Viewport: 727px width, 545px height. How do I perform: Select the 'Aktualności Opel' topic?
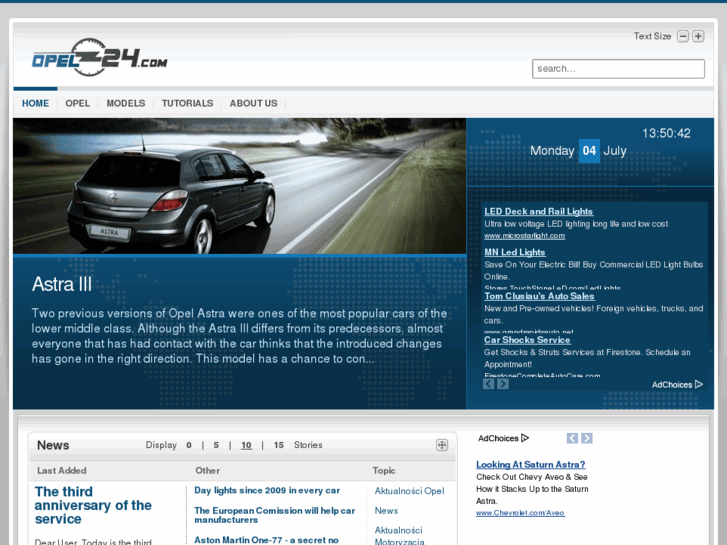coord(409,491)
